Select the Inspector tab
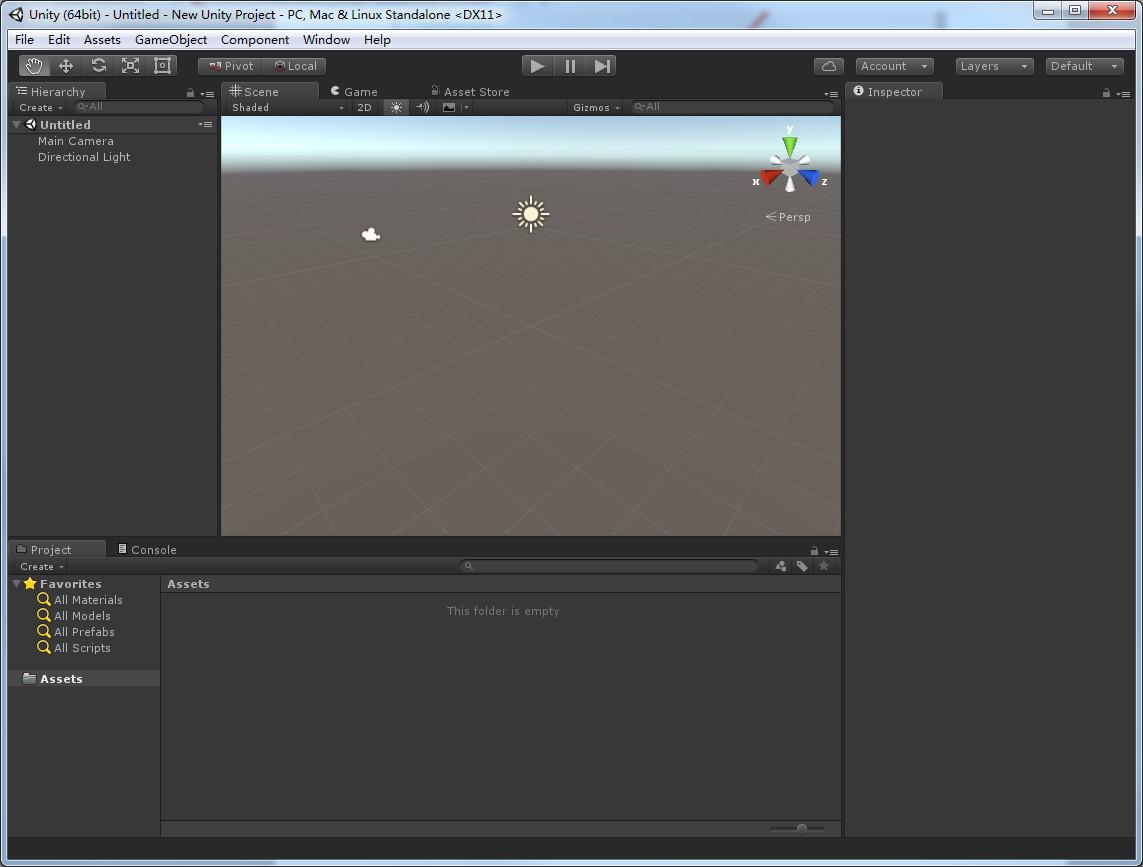1143x867 pixels. pos(894,91)
